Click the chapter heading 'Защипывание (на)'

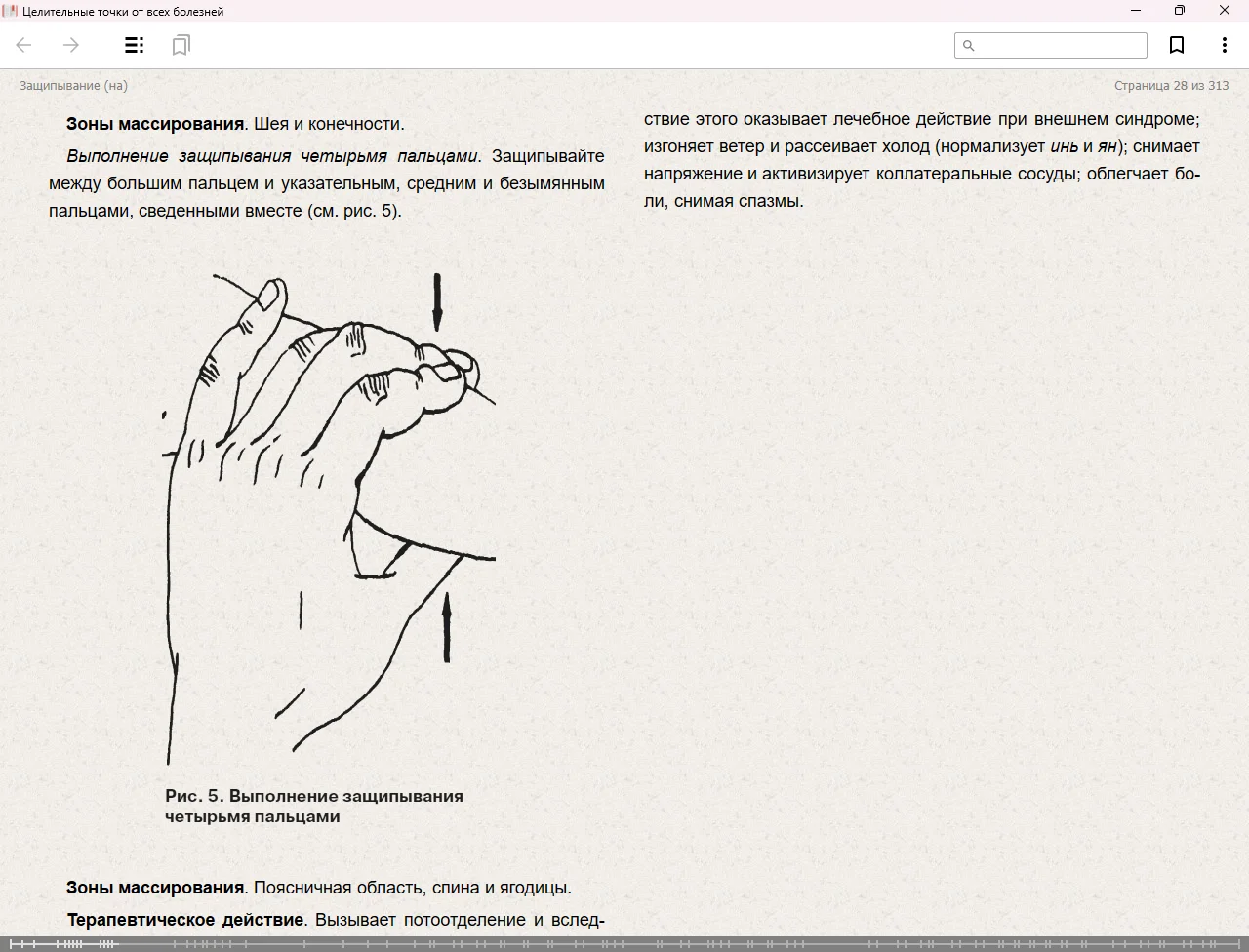coord(73,85)
